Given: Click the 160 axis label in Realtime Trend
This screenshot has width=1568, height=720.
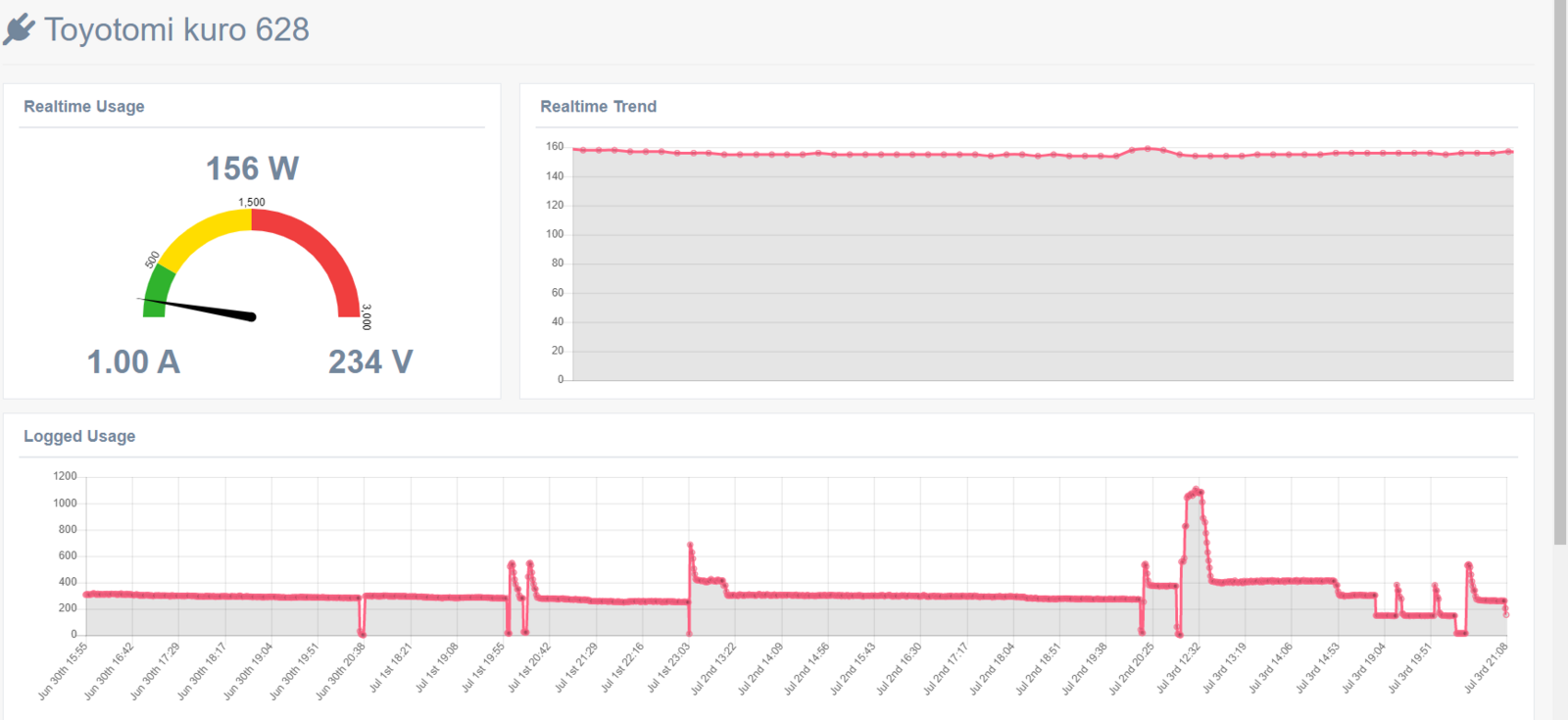Looking at the screenshot, I should coord(555,146).
